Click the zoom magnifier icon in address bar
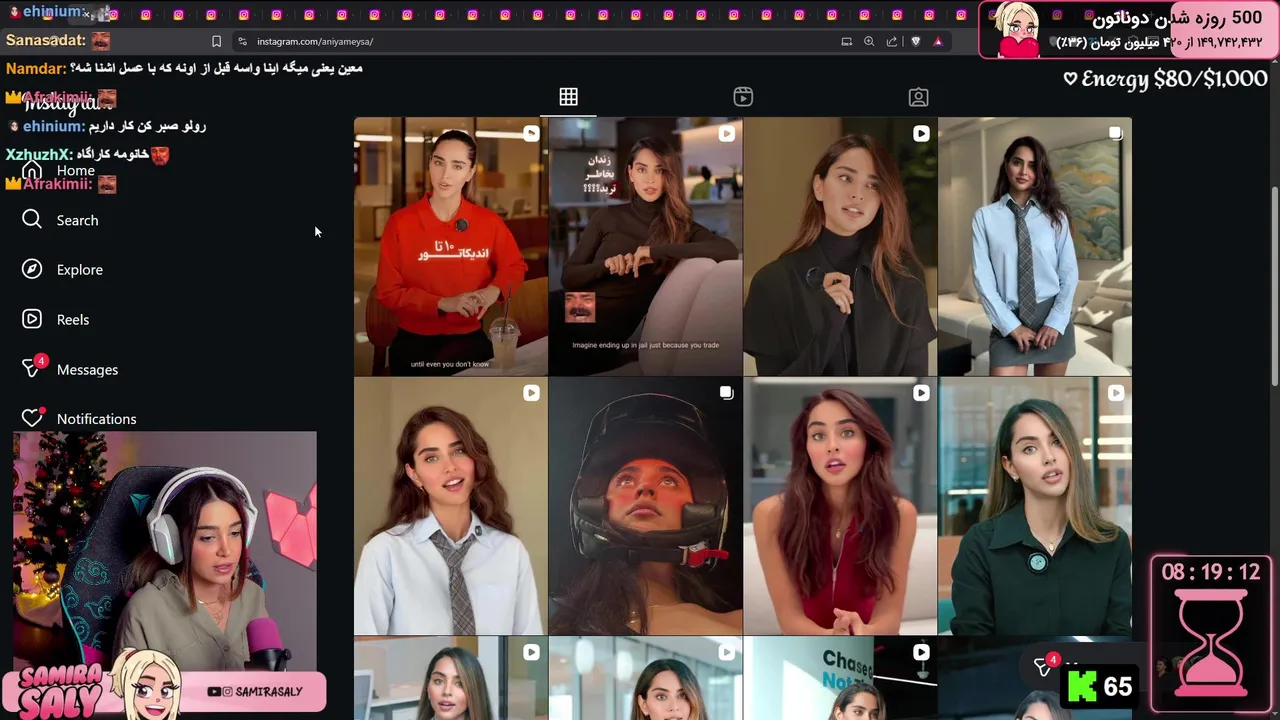The width and height of the screenshot is (1280, 720). click(x=869, y=41)
